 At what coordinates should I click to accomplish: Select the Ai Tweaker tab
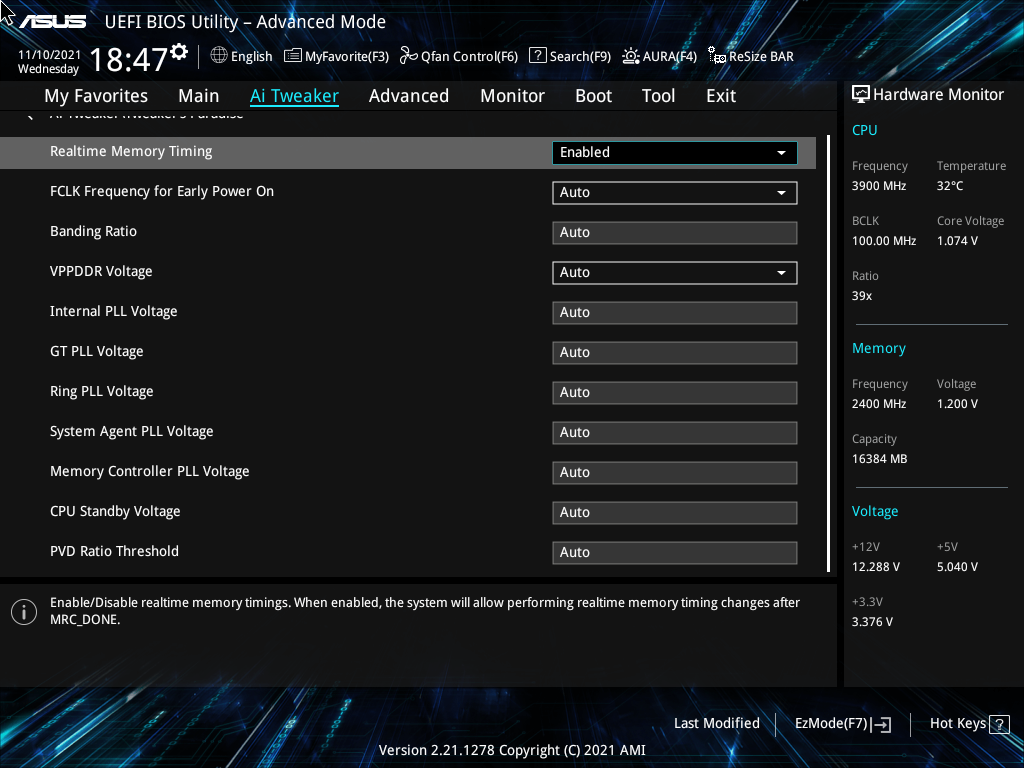coord(294,96)
